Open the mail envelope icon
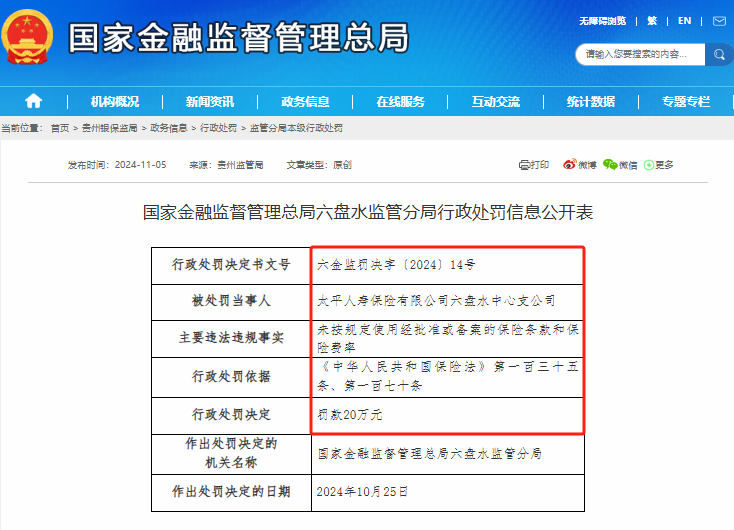 pyautogui.click(x=719, y=21)
